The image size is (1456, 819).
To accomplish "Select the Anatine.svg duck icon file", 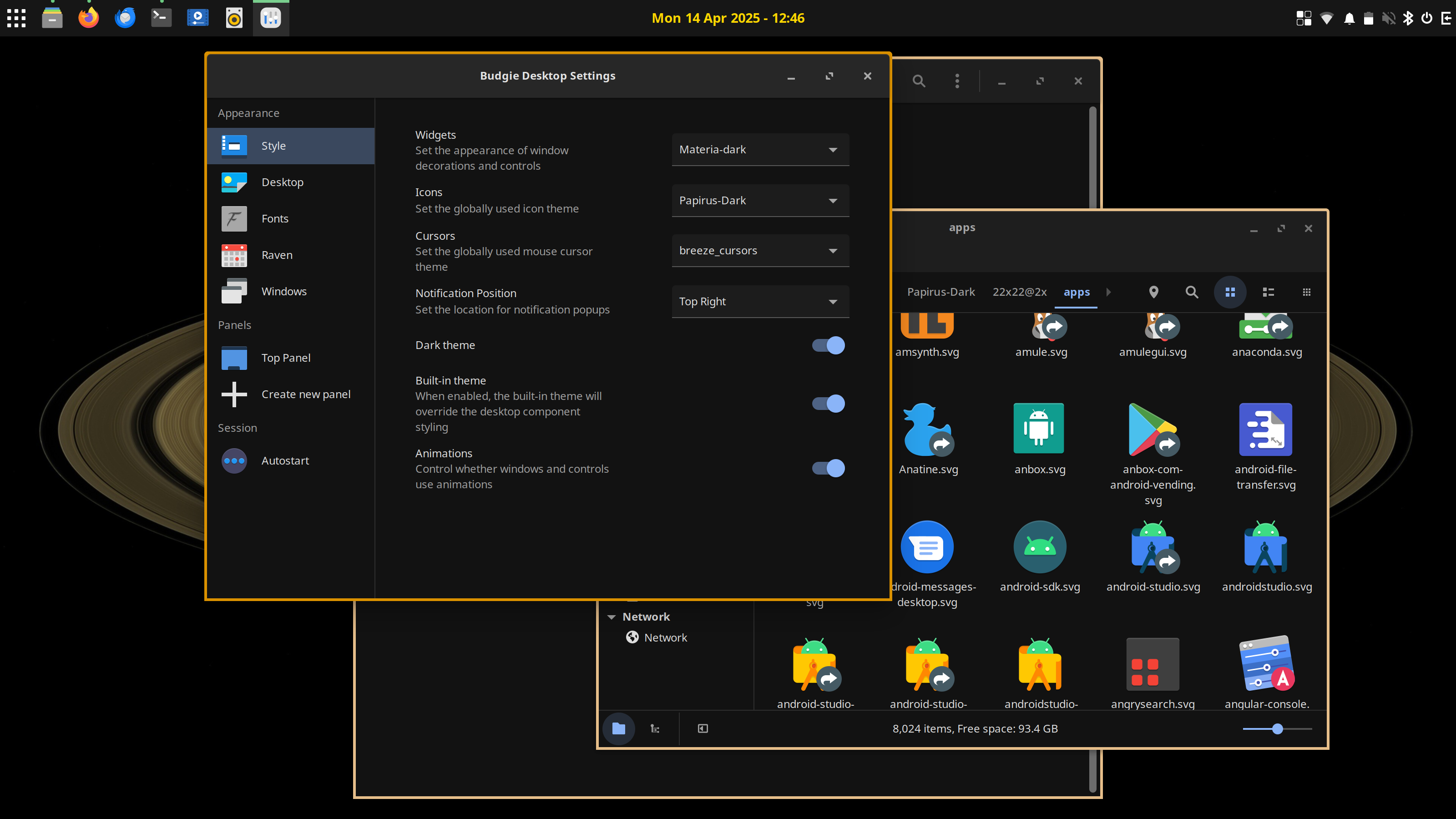I will [928, 439].
